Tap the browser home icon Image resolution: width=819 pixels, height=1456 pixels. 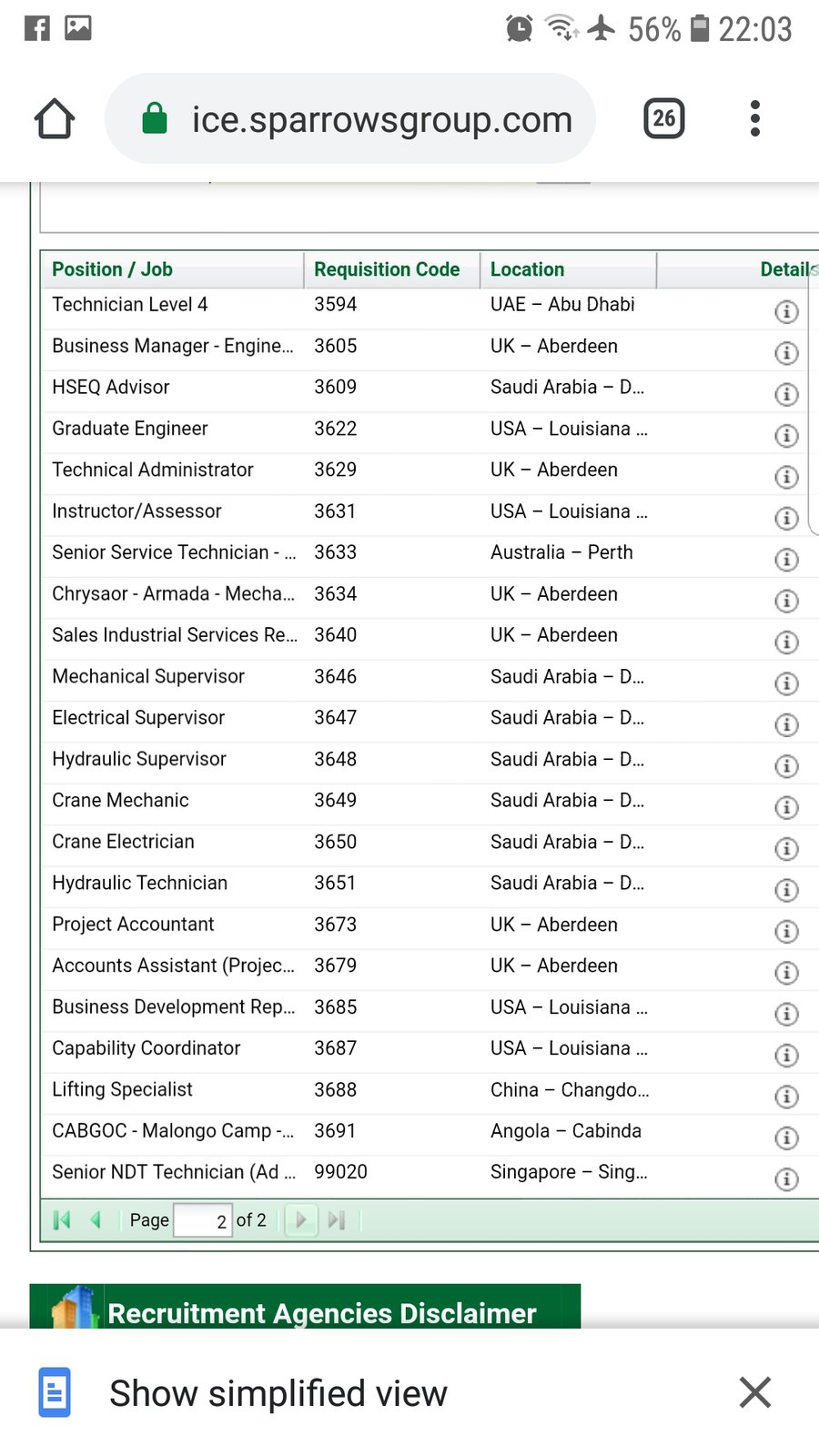point(55,119)
